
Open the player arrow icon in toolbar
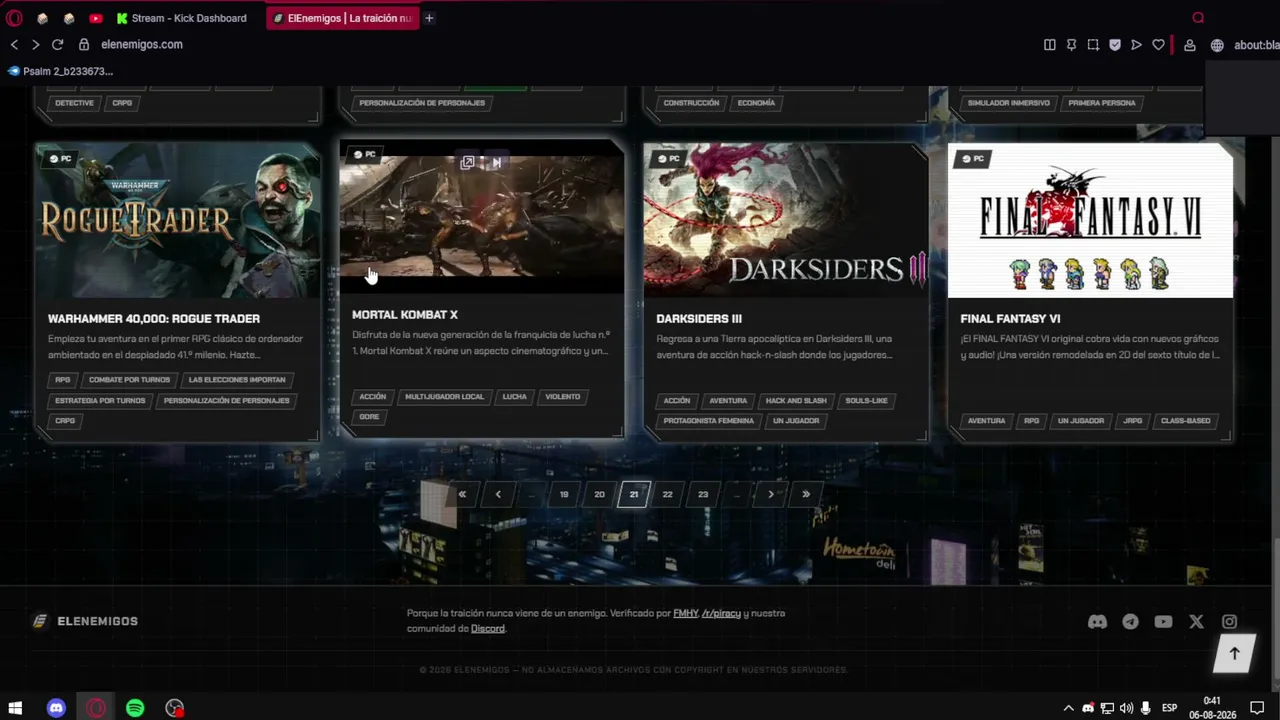(x=1136, y=45)
